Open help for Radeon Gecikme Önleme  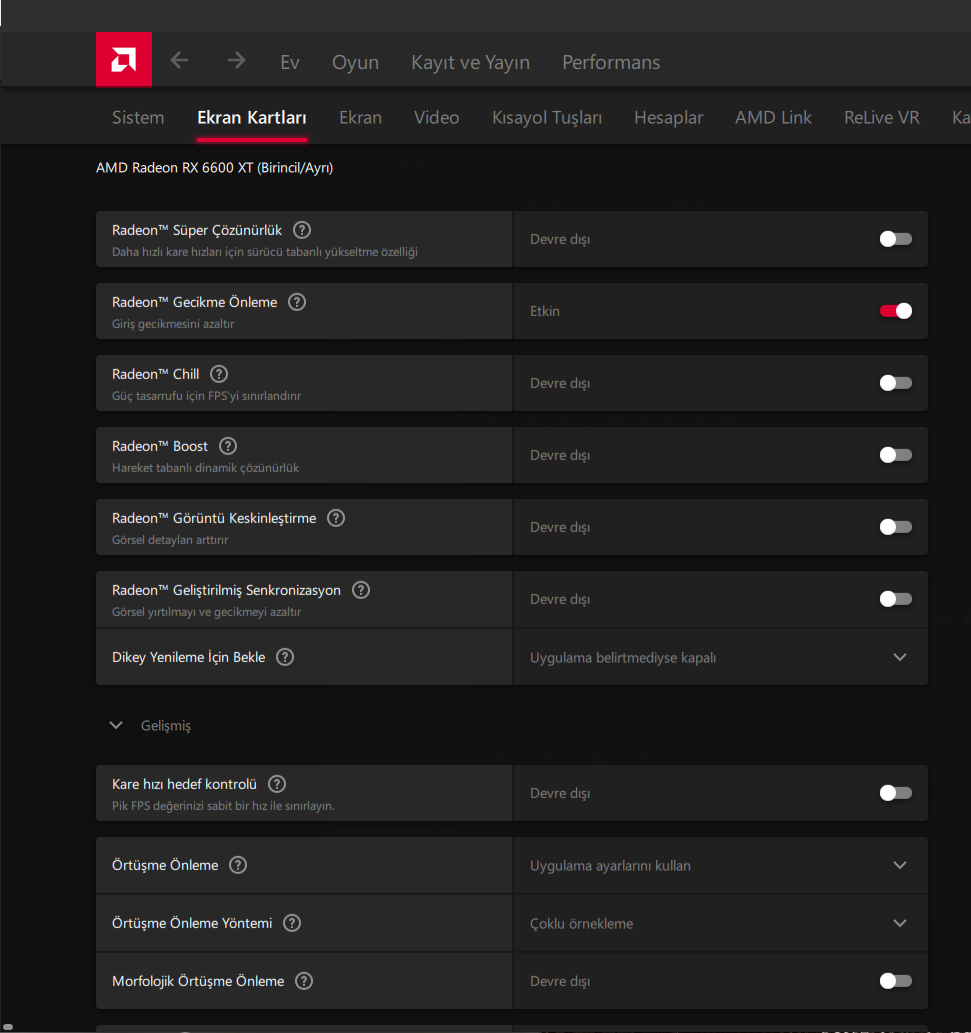point(297,302)
